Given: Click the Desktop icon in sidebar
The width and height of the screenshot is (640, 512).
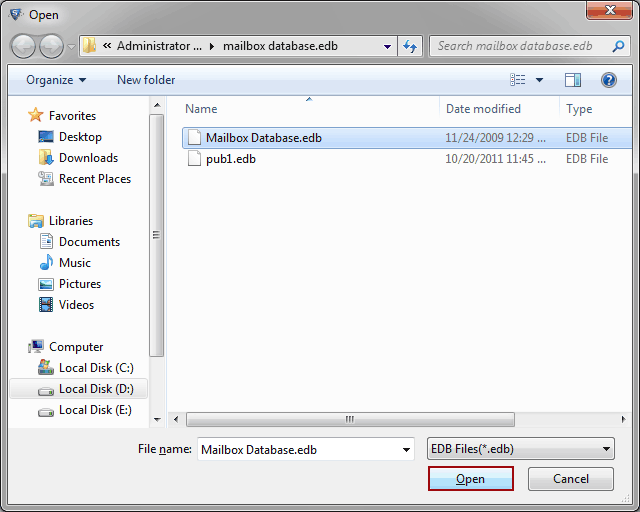Looking at the screenshot, I should (x=46, y=136).
